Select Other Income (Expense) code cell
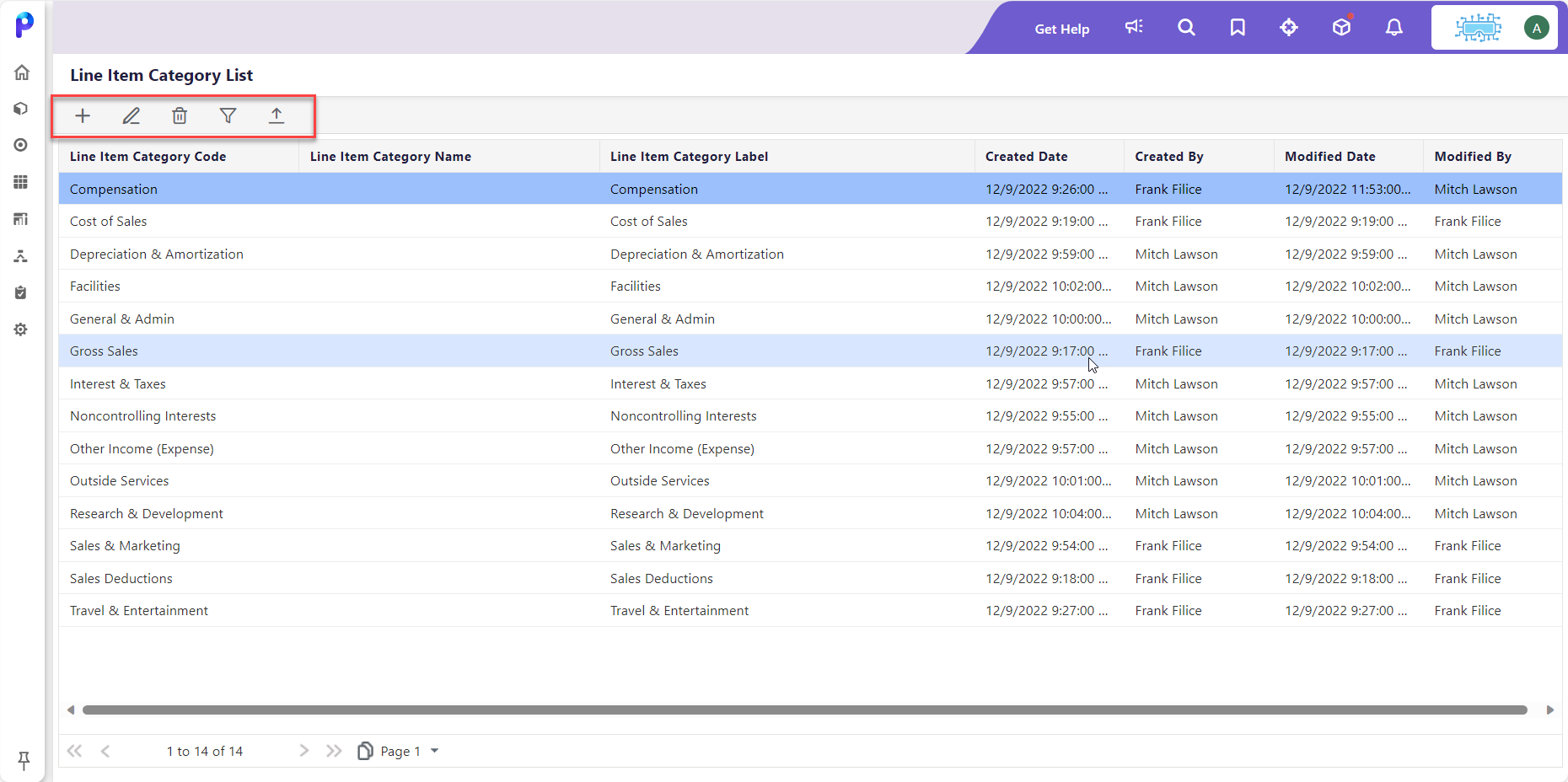 [x=179, y=449]
